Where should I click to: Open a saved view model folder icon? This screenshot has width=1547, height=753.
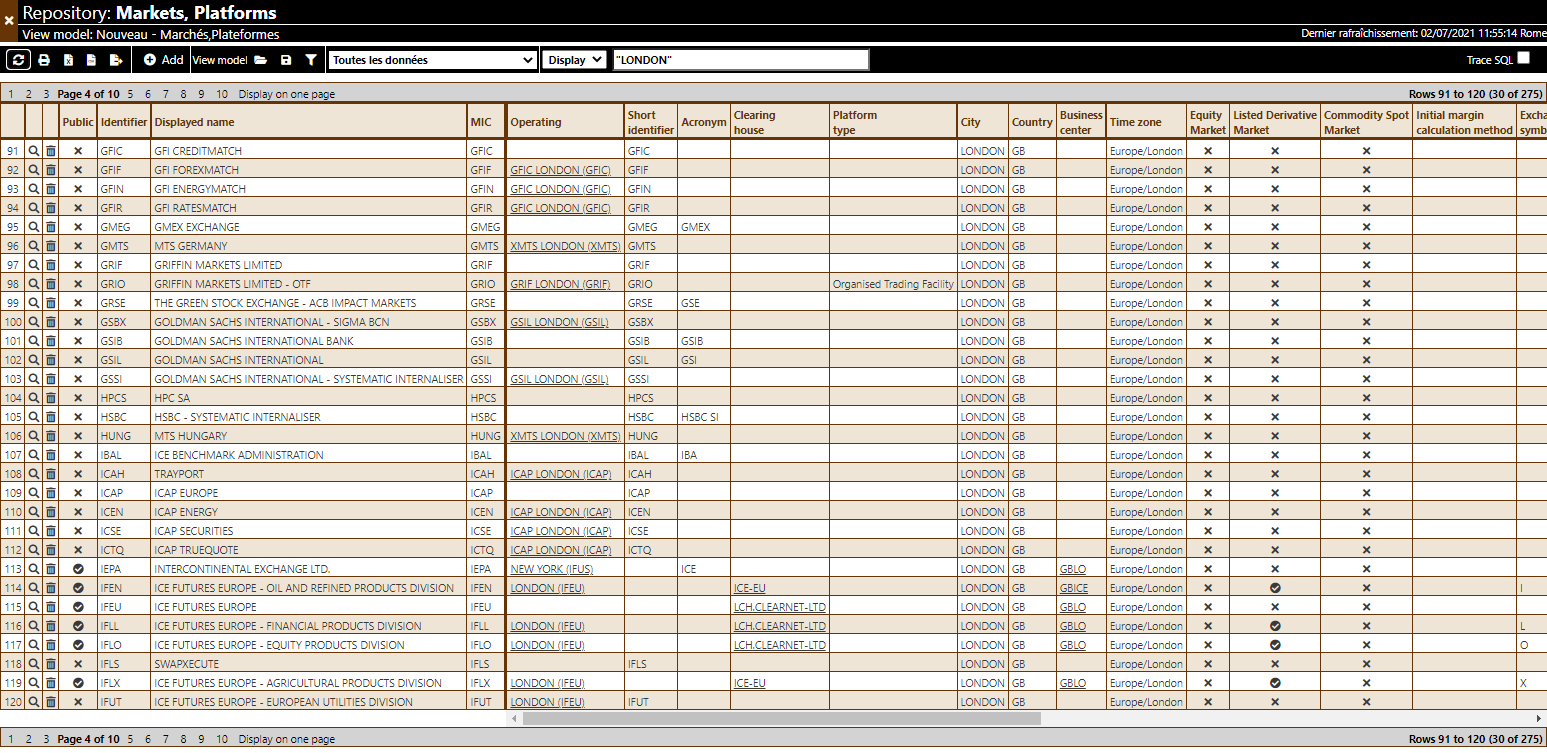pos(261,60)
